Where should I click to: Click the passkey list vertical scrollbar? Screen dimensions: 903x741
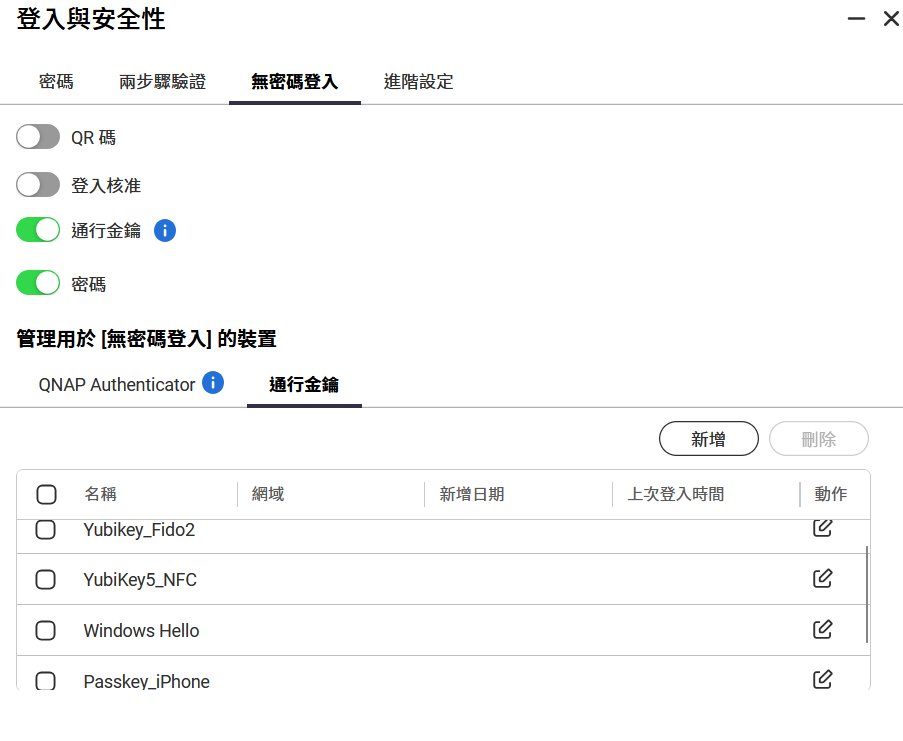click(867, 594)
